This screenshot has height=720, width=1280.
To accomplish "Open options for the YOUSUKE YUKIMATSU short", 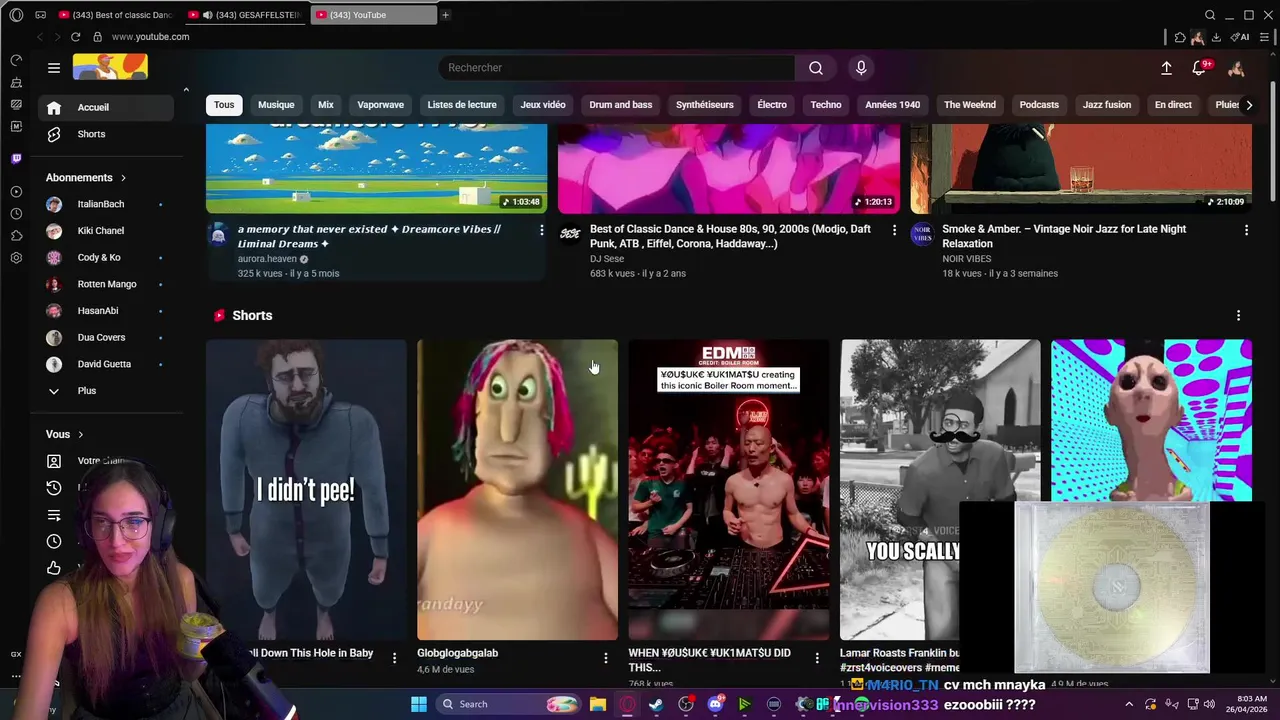I will click(817, 657).
